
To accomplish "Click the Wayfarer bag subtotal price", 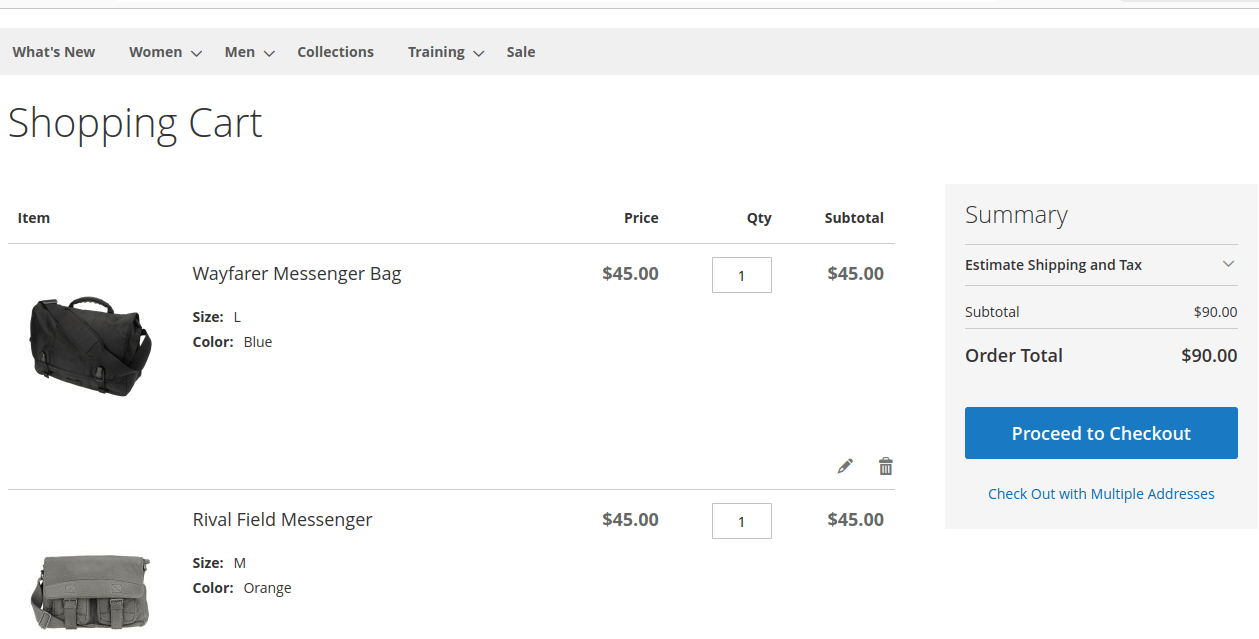I will (x=855, y=273).
